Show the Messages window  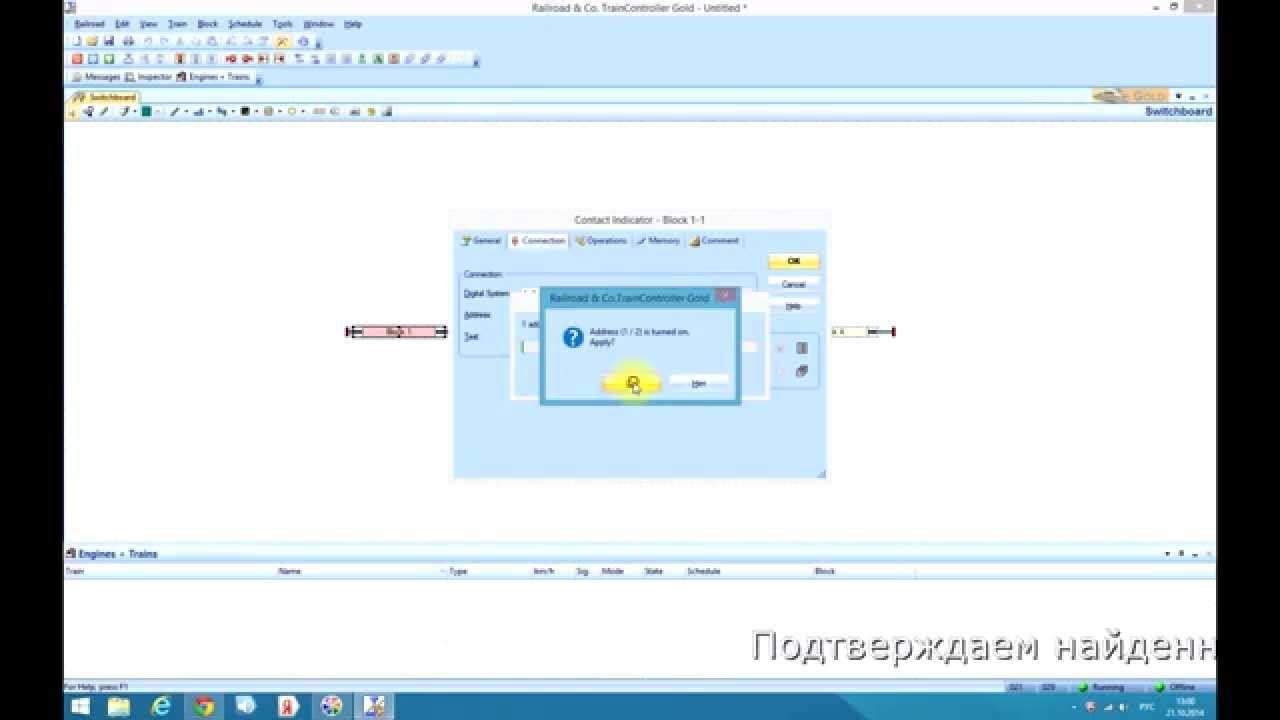click(96, 77)
